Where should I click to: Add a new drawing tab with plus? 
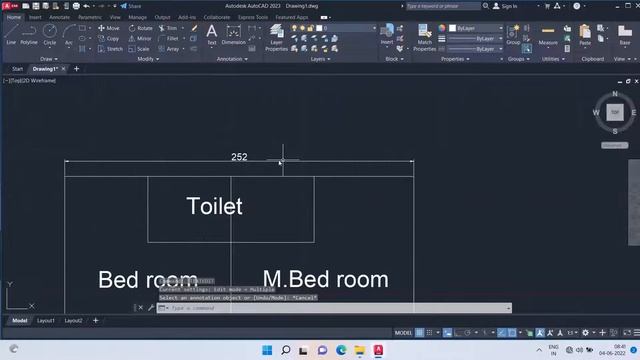point(76,69)
